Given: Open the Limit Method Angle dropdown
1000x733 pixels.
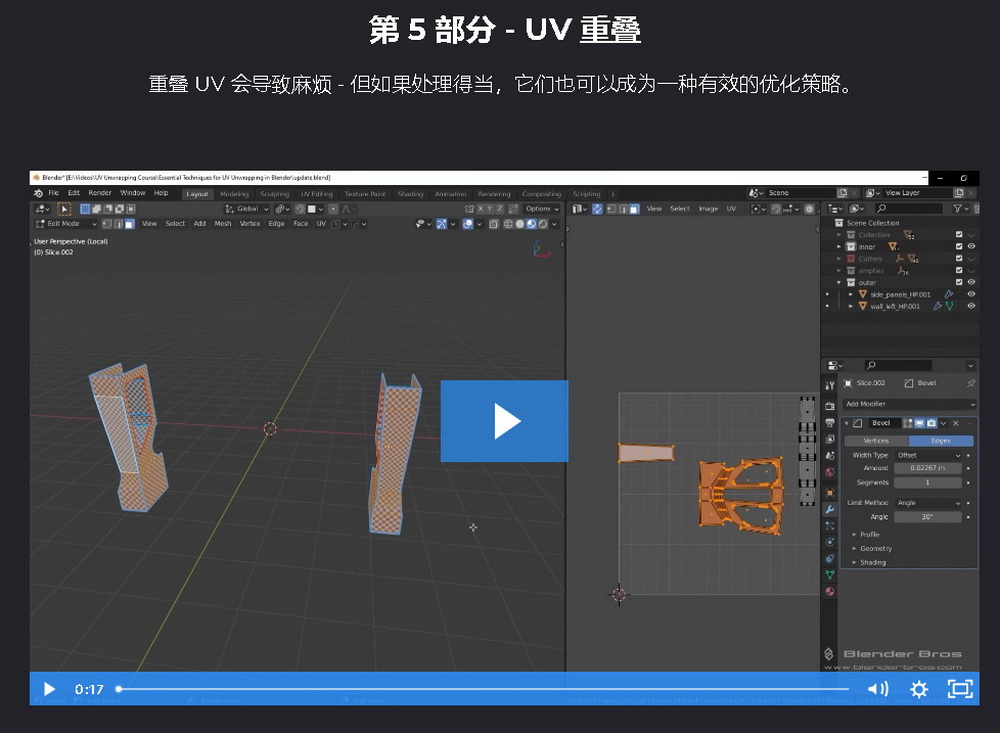Looking at the screenshot, I should coord(928,503).
